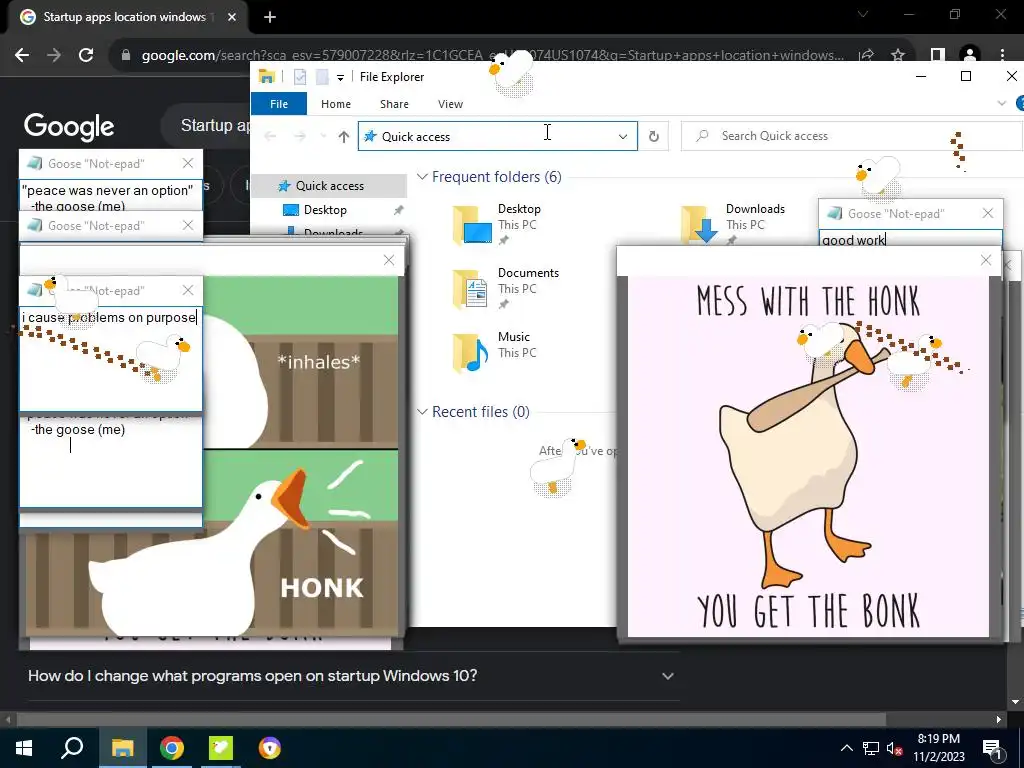Collapse the Frequent folders section
Image resolution: width=1024 pixels, height=768 pixels.
[423, 177]
